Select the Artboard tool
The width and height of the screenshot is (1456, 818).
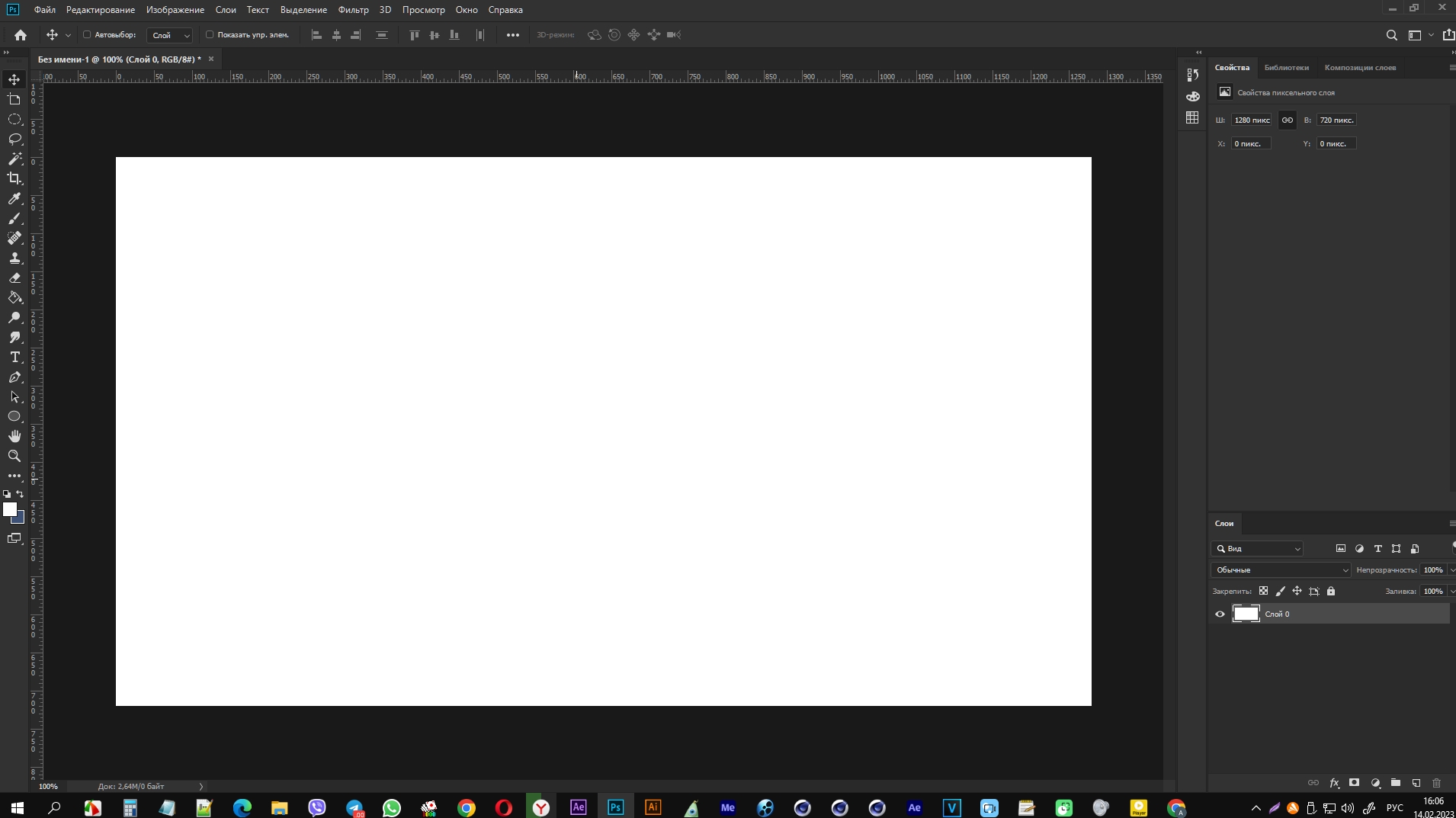(14, 100)
